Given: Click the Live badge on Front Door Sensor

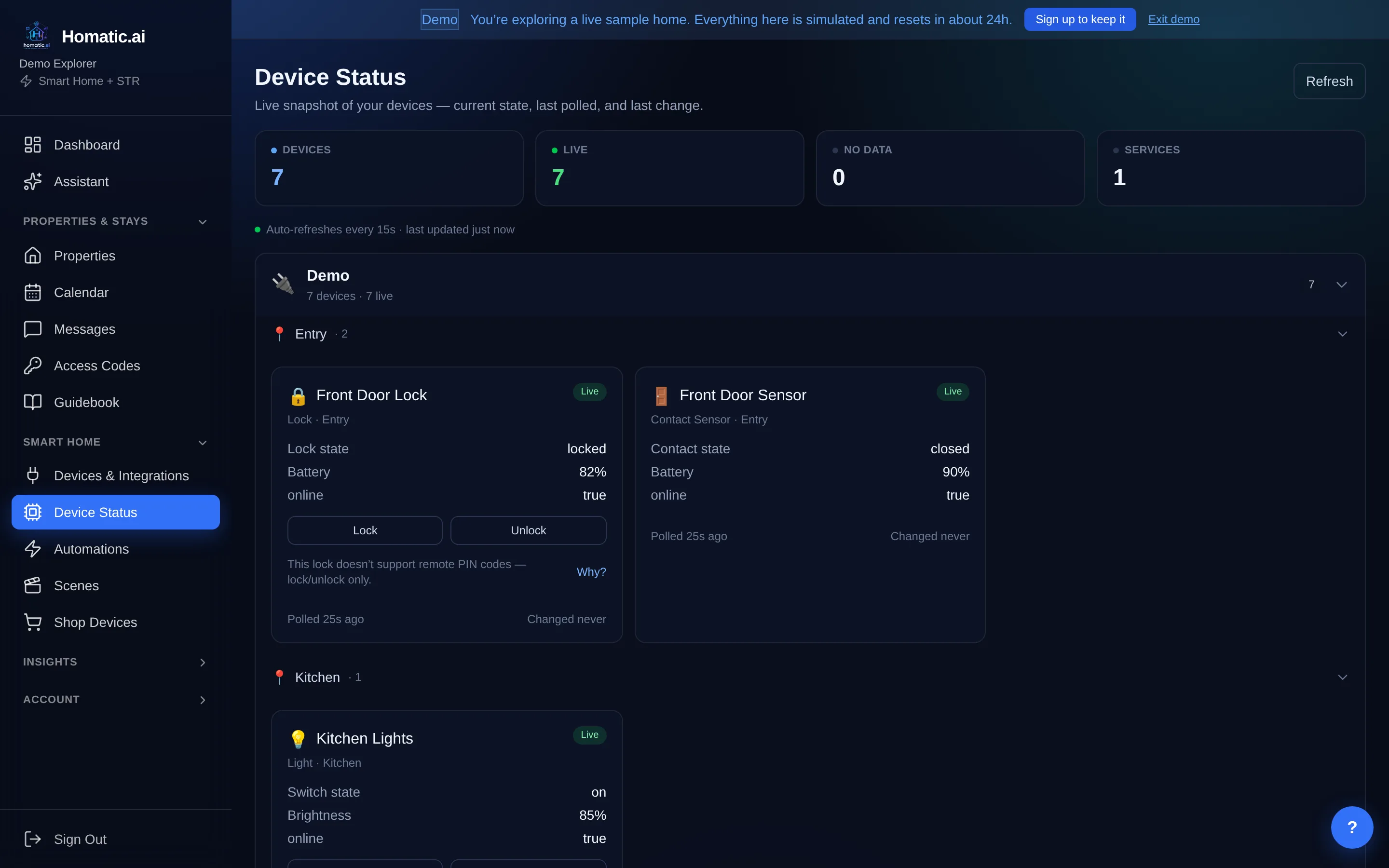Looking at the screenshot, I should click(953, 392).
